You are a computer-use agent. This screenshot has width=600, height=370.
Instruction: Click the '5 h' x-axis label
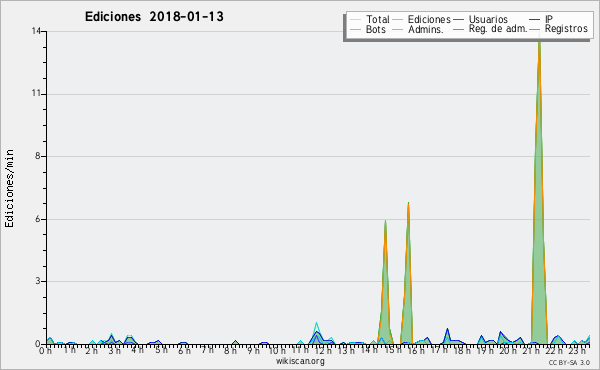click(x=161, y=350)
